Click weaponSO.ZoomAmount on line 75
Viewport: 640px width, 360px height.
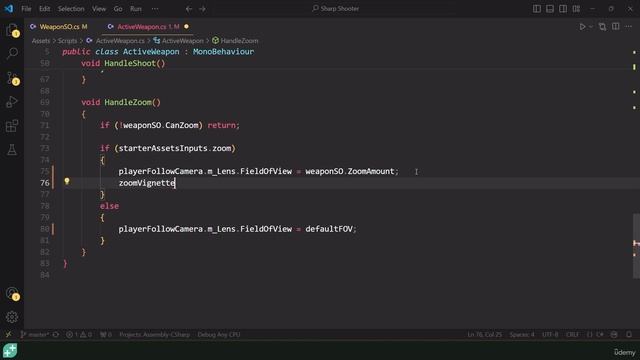350,171
